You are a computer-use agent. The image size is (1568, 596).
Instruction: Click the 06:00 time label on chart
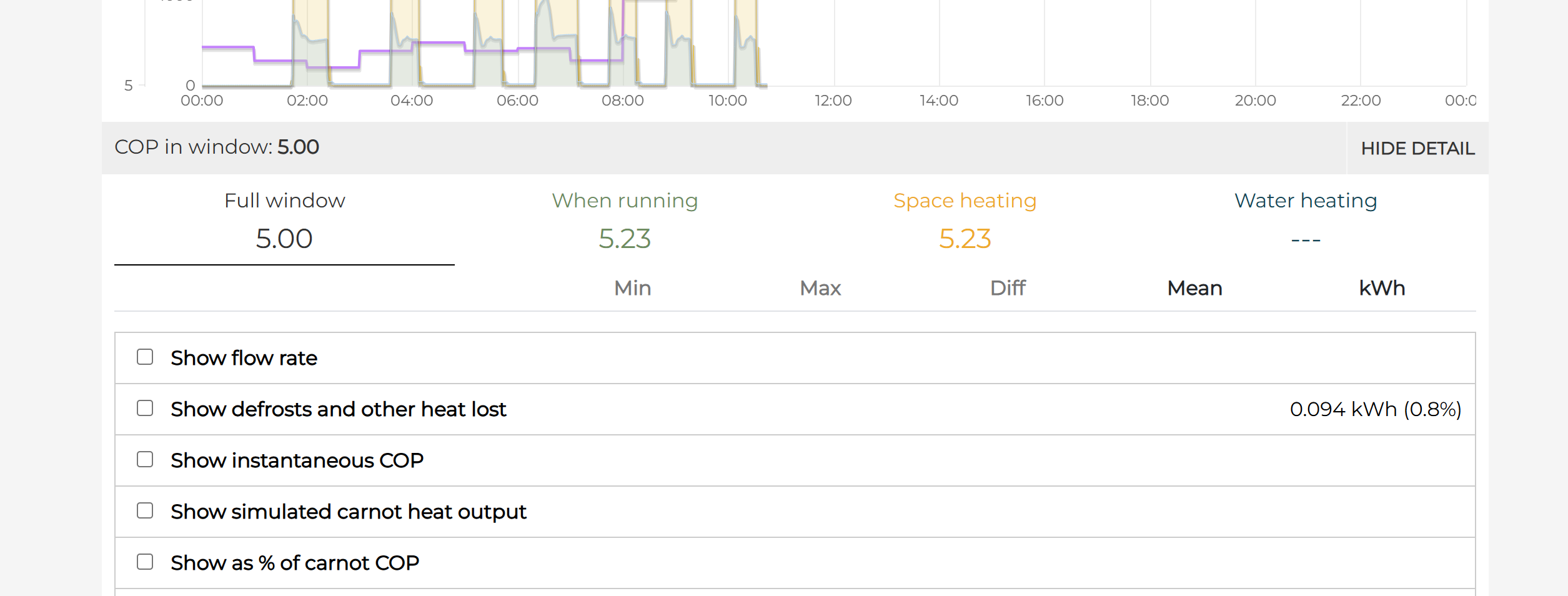(x=517, y=101)
